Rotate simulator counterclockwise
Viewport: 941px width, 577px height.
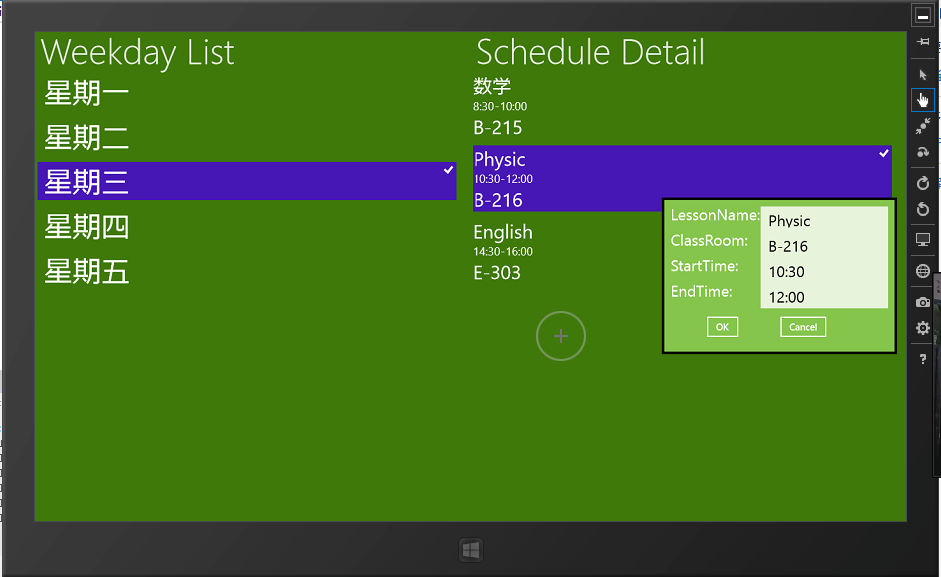[922, 209]
